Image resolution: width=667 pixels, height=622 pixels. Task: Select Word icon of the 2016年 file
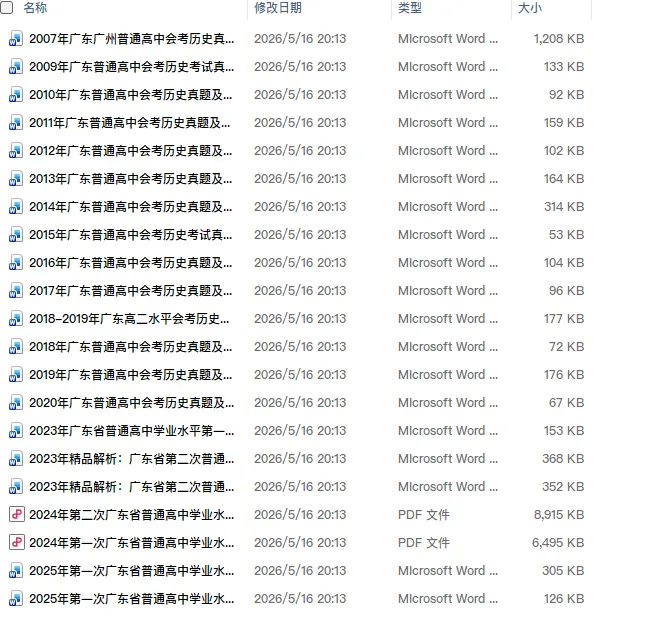[16, 262]
